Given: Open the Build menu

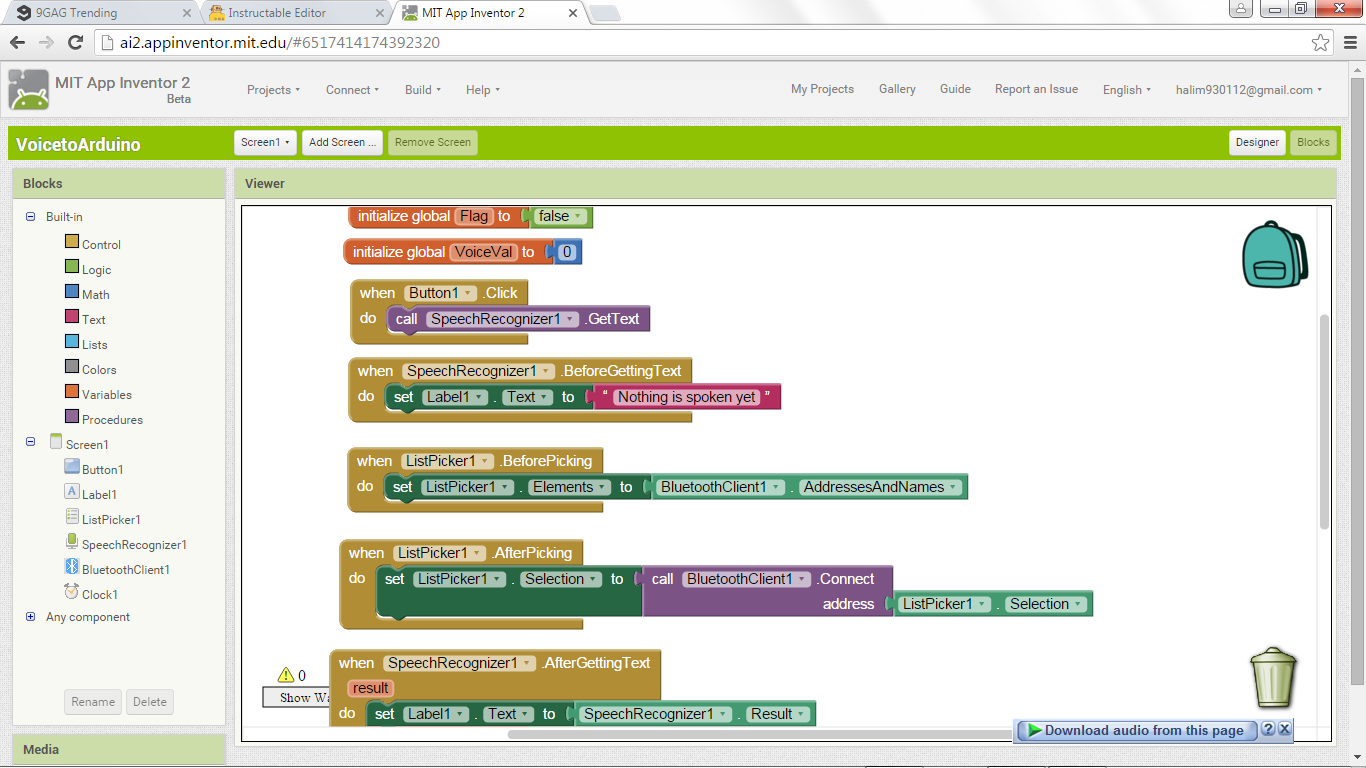Looking at the screenshot, I should click(423, 90).
